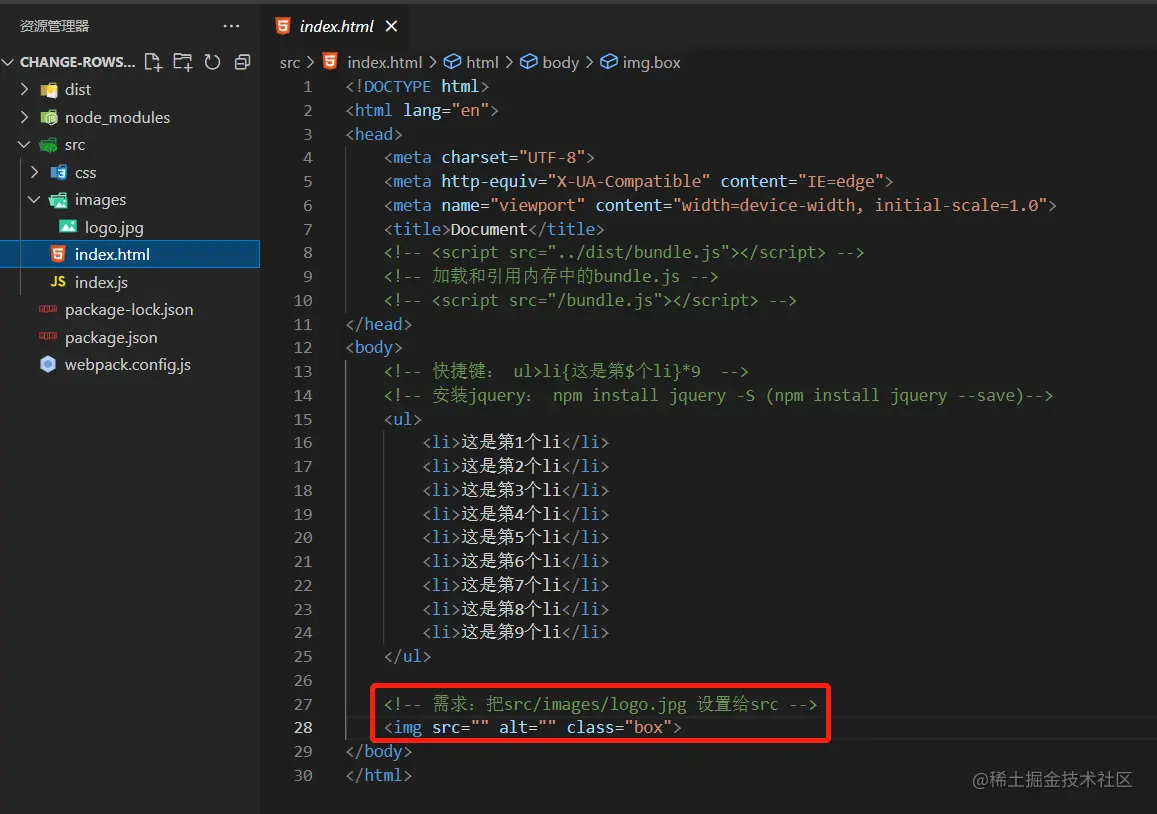Click the HTML5 icon beside index.html in tree

58,254
